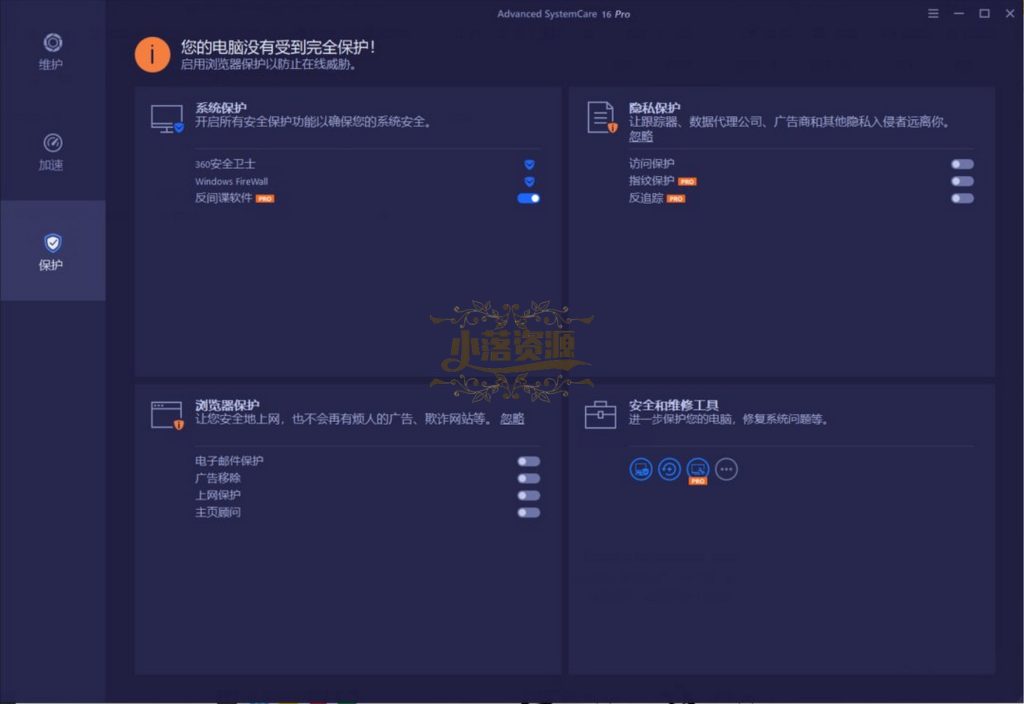Click the PRO badge beside 反间谍软件
Viewport: 1024px width, 704px height.
pos(264,199)
